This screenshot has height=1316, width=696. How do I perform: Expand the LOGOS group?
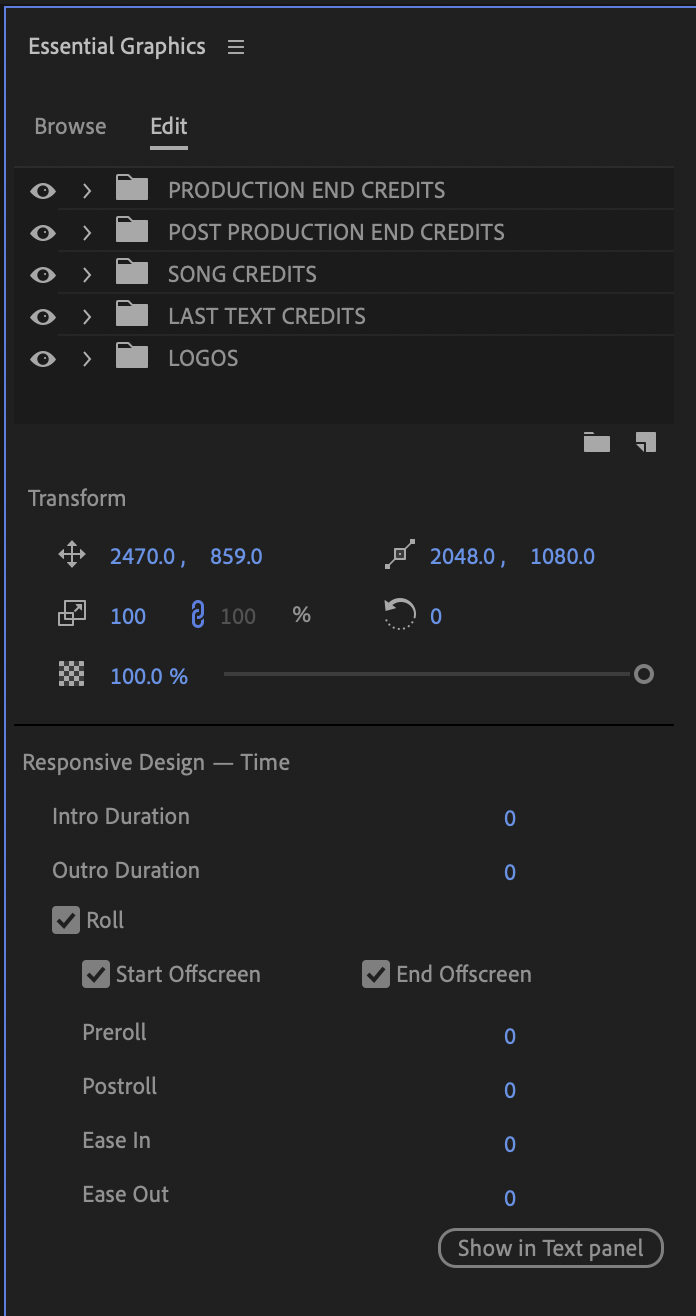point(87,358)
